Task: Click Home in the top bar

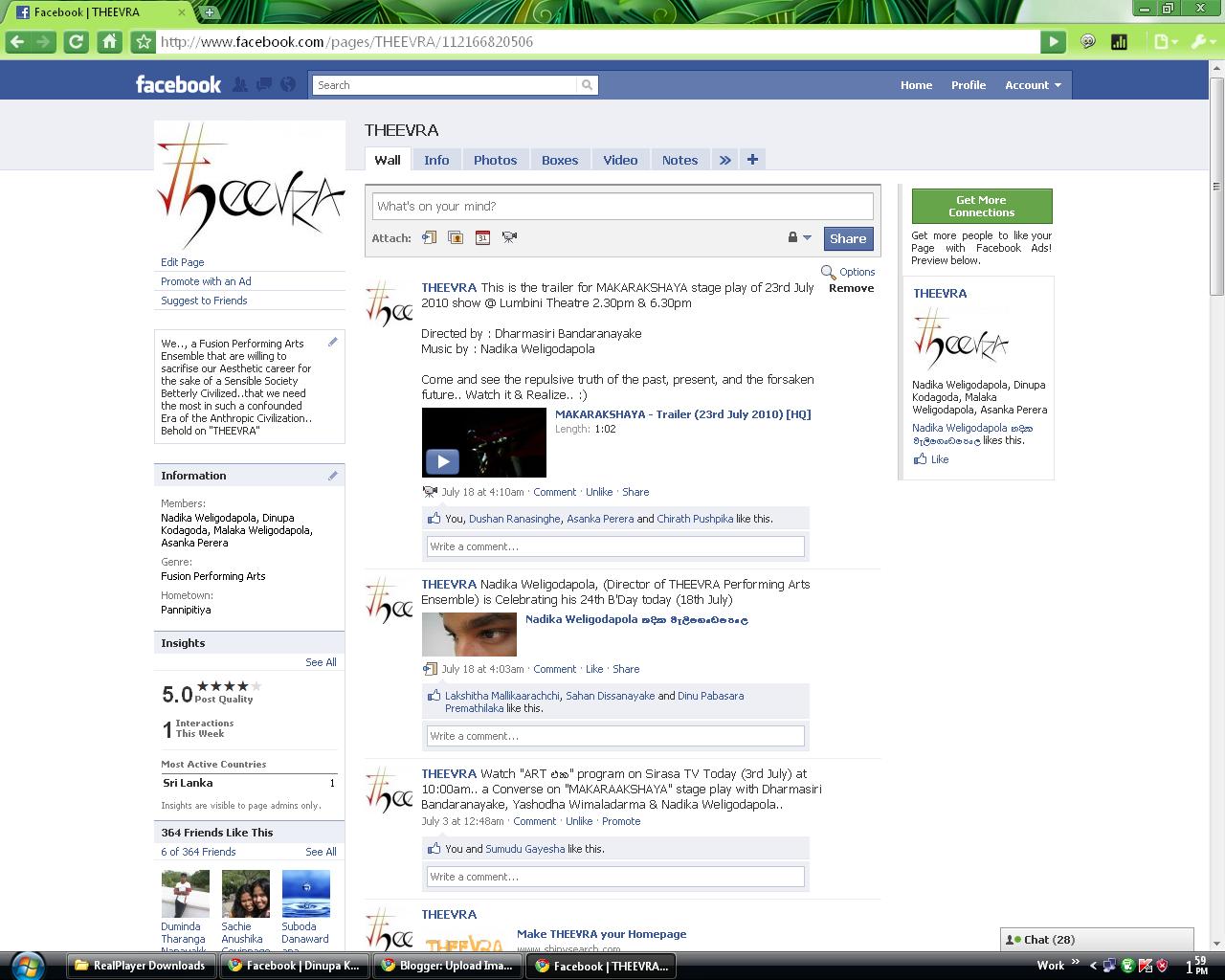Action: [x=916, y=84]
